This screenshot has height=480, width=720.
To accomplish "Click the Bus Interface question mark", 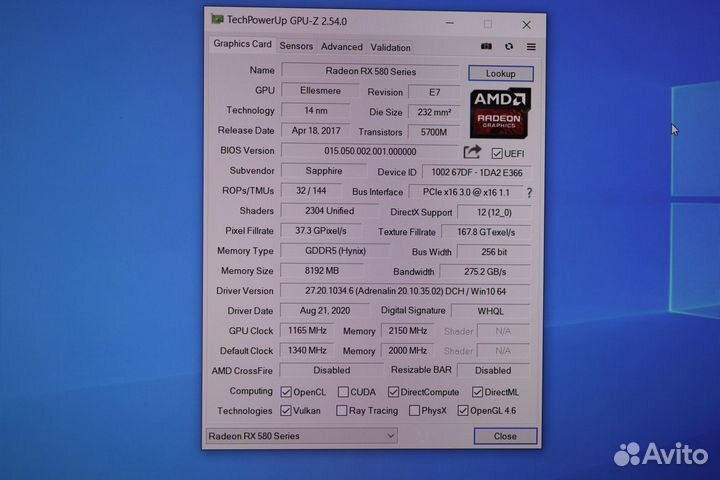I will pos(529,193).
